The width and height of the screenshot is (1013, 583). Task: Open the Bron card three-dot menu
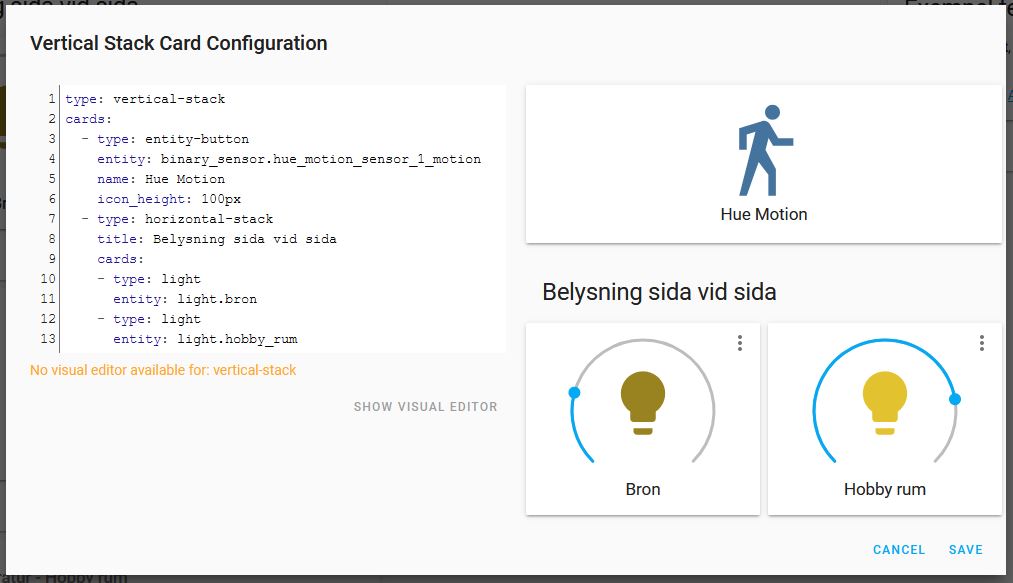click(x=740, y=343)
